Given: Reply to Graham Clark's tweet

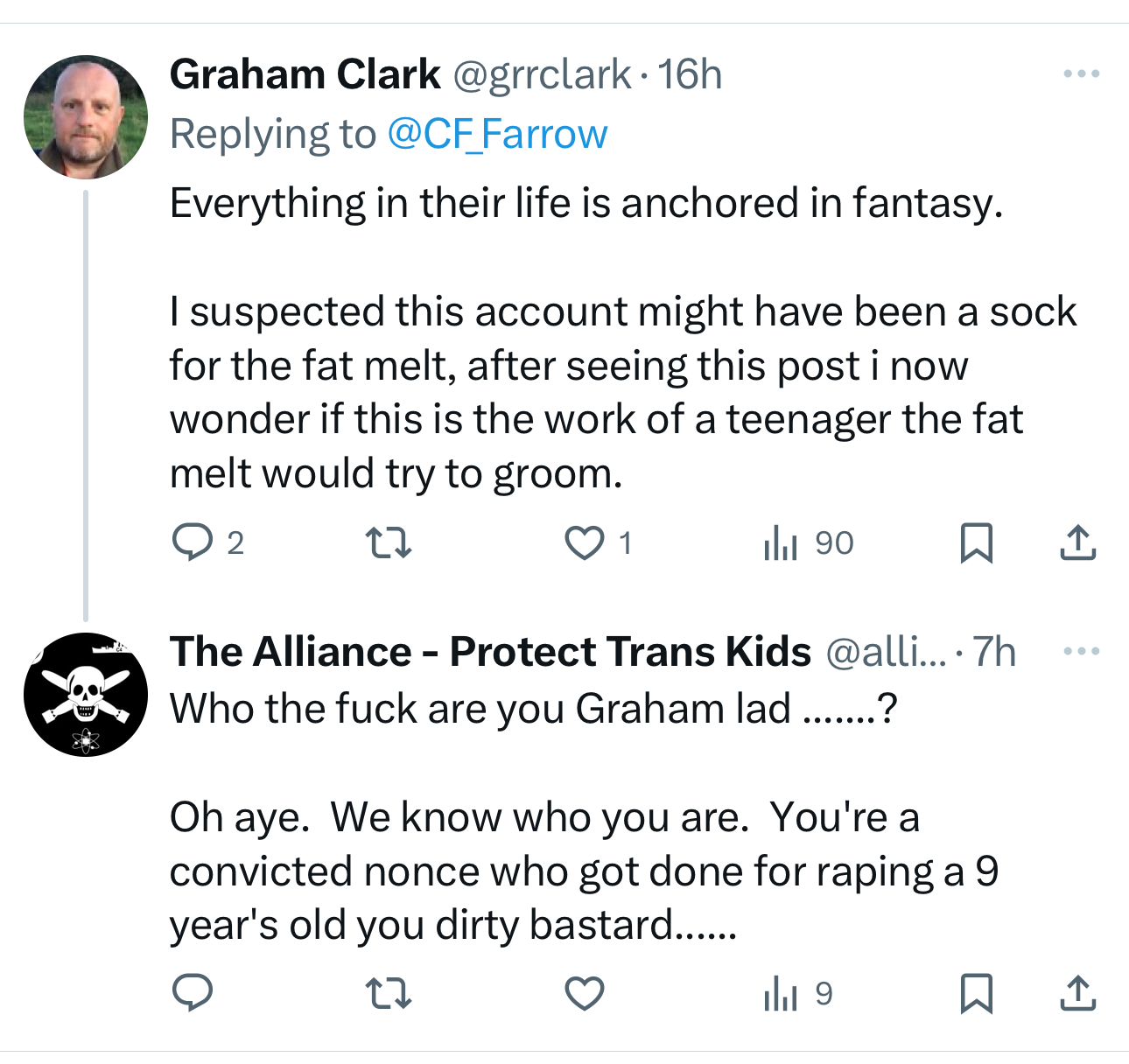Looking at the screenshot, I should pyautogui.click(x=193, y=542).
